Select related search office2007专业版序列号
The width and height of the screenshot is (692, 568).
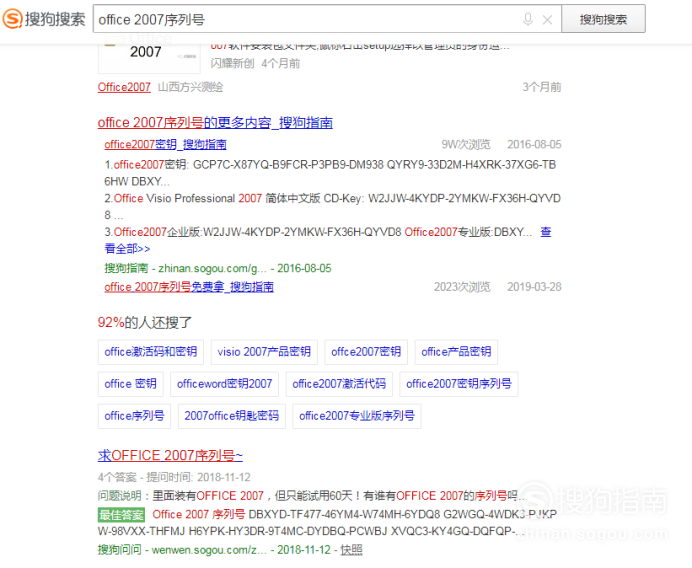pyautogui.click(x=357, y=416)
